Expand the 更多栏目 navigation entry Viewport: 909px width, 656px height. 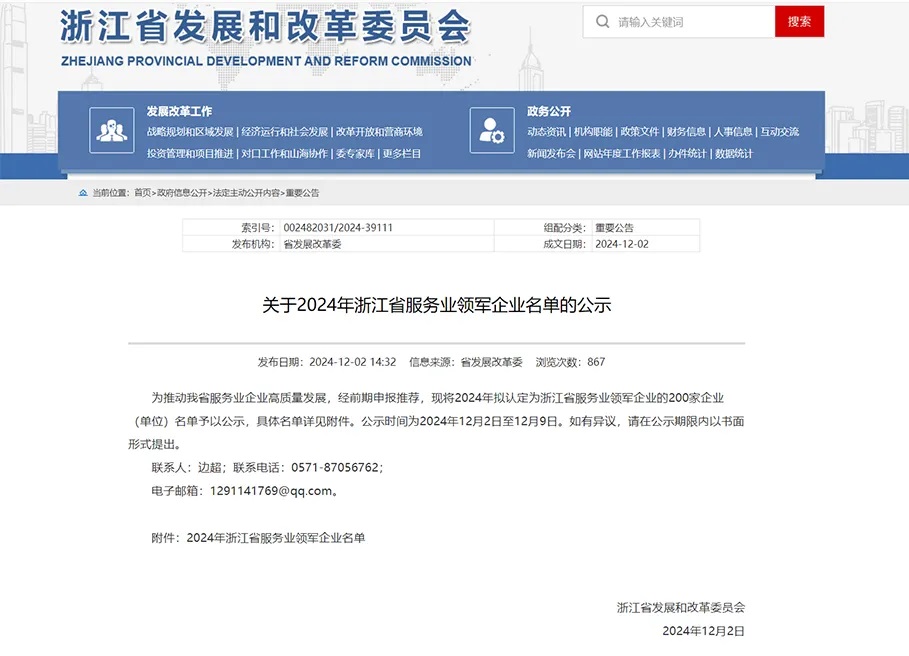(x=402, y=154)
